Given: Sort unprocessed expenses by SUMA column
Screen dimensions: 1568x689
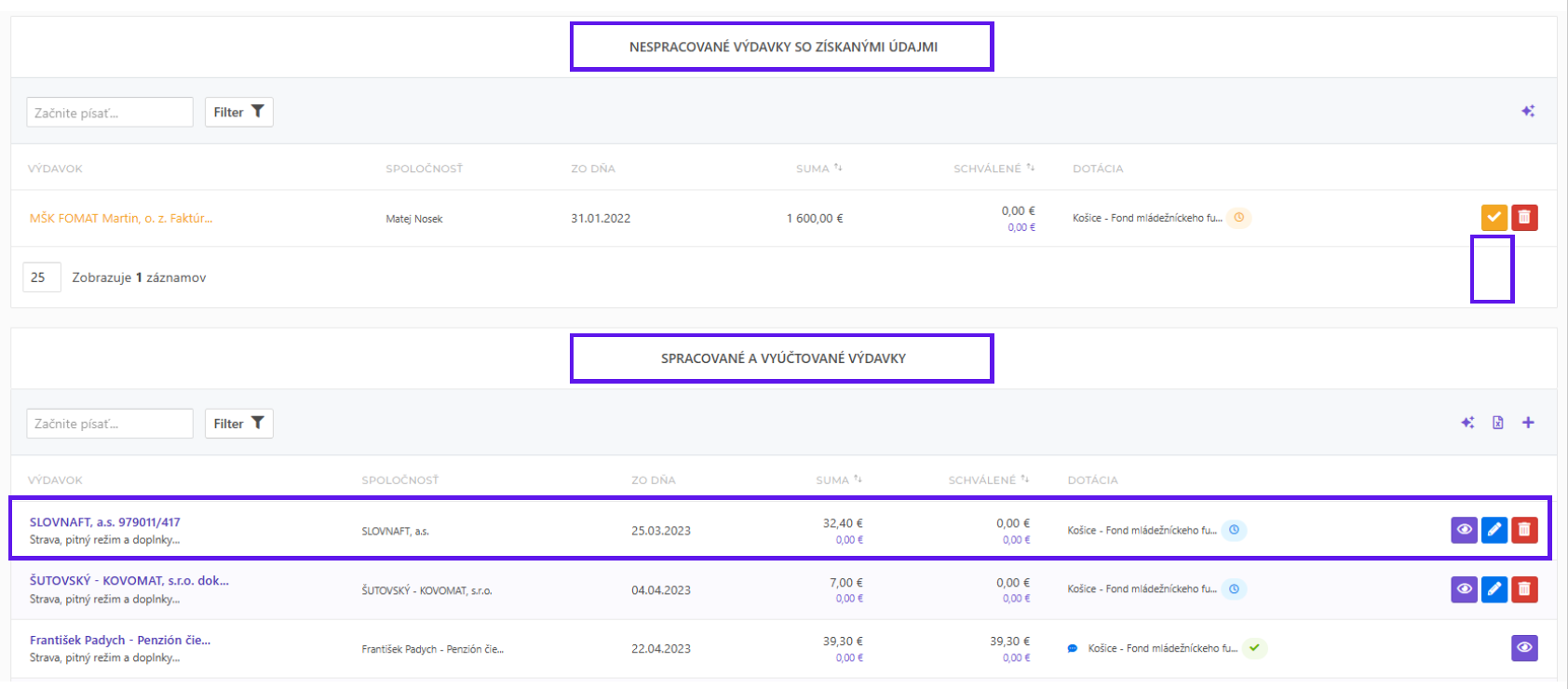Looking at the screenshot, I should pos(818,169).
